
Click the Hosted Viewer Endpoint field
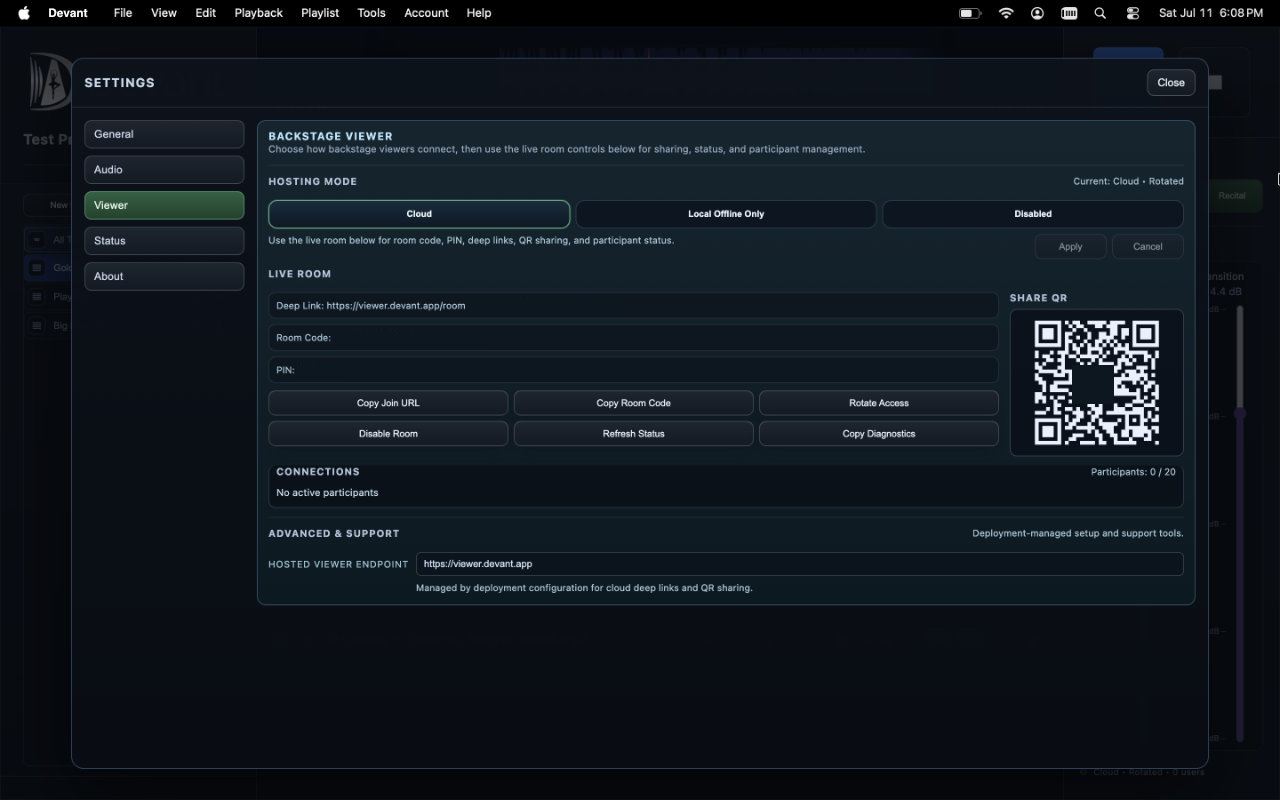[799, 564]
